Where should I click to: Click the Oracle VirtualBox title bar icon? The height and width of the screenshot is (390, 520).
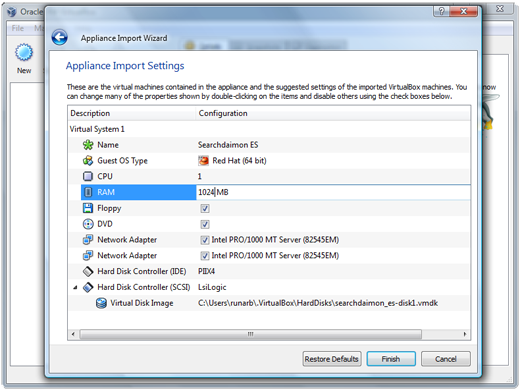click(x=12, y=12)
